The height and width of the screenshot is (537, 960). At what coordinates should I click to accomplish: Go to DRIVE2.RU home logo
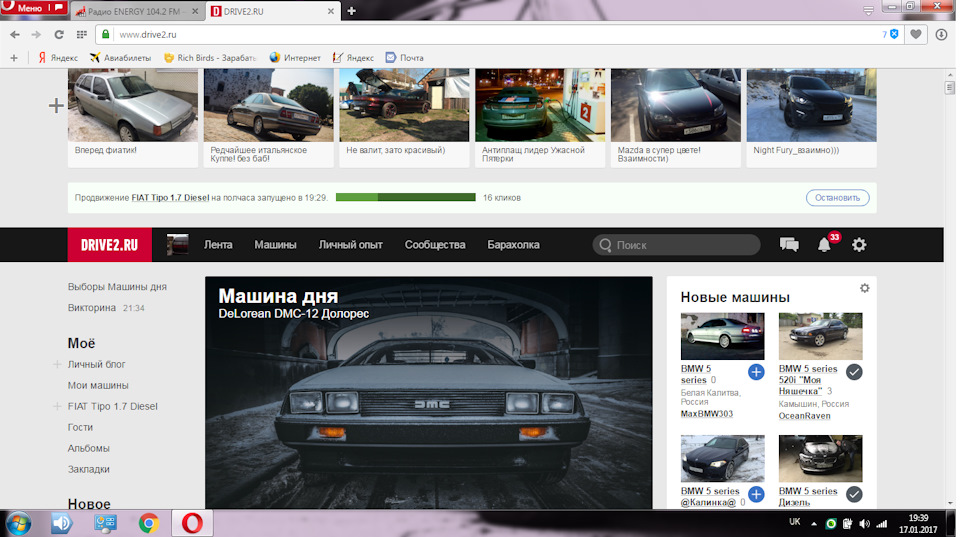click(109, 245)
